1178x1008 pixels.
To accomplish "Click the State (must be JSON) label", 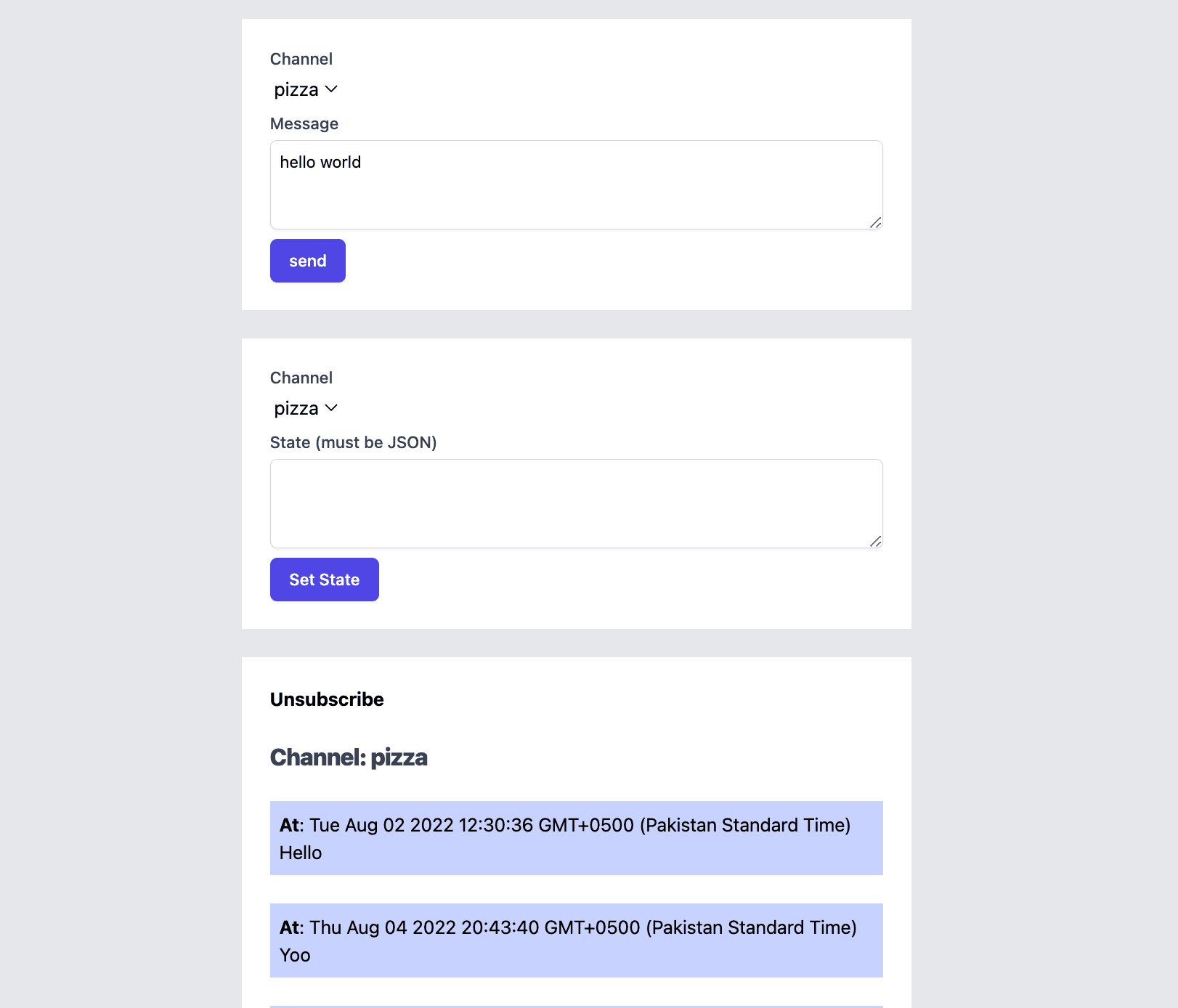I will click(354, 442).
